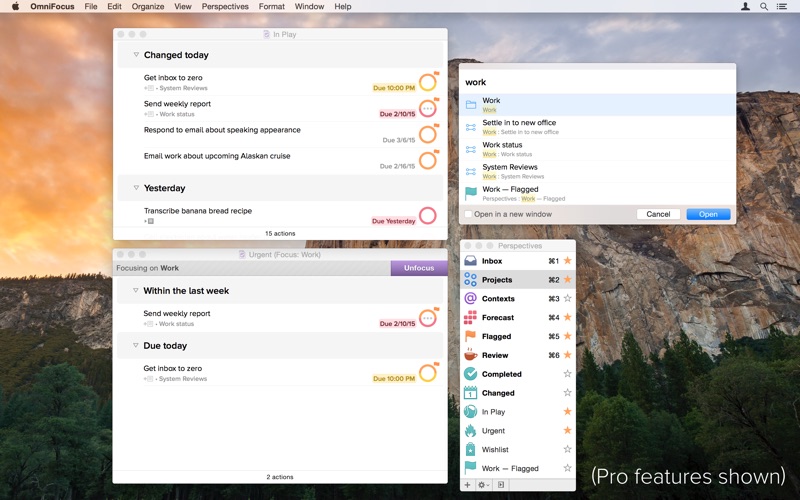Select the Contexts perspective at-sign icon

click(x=470, y=298)
